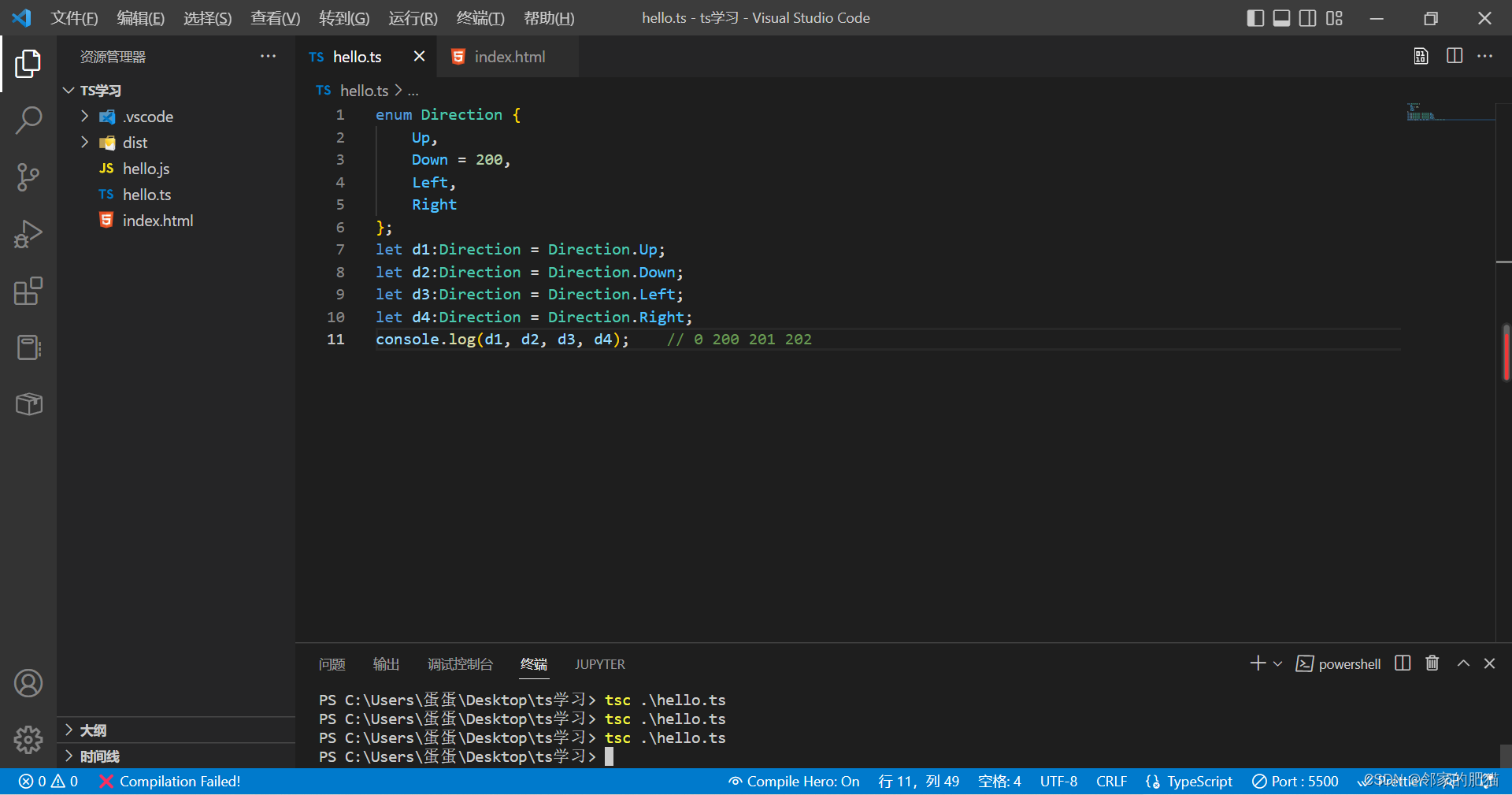1512x795 pixels.
Task: Customize layout icon in title bar
Action: (1334, 18)
